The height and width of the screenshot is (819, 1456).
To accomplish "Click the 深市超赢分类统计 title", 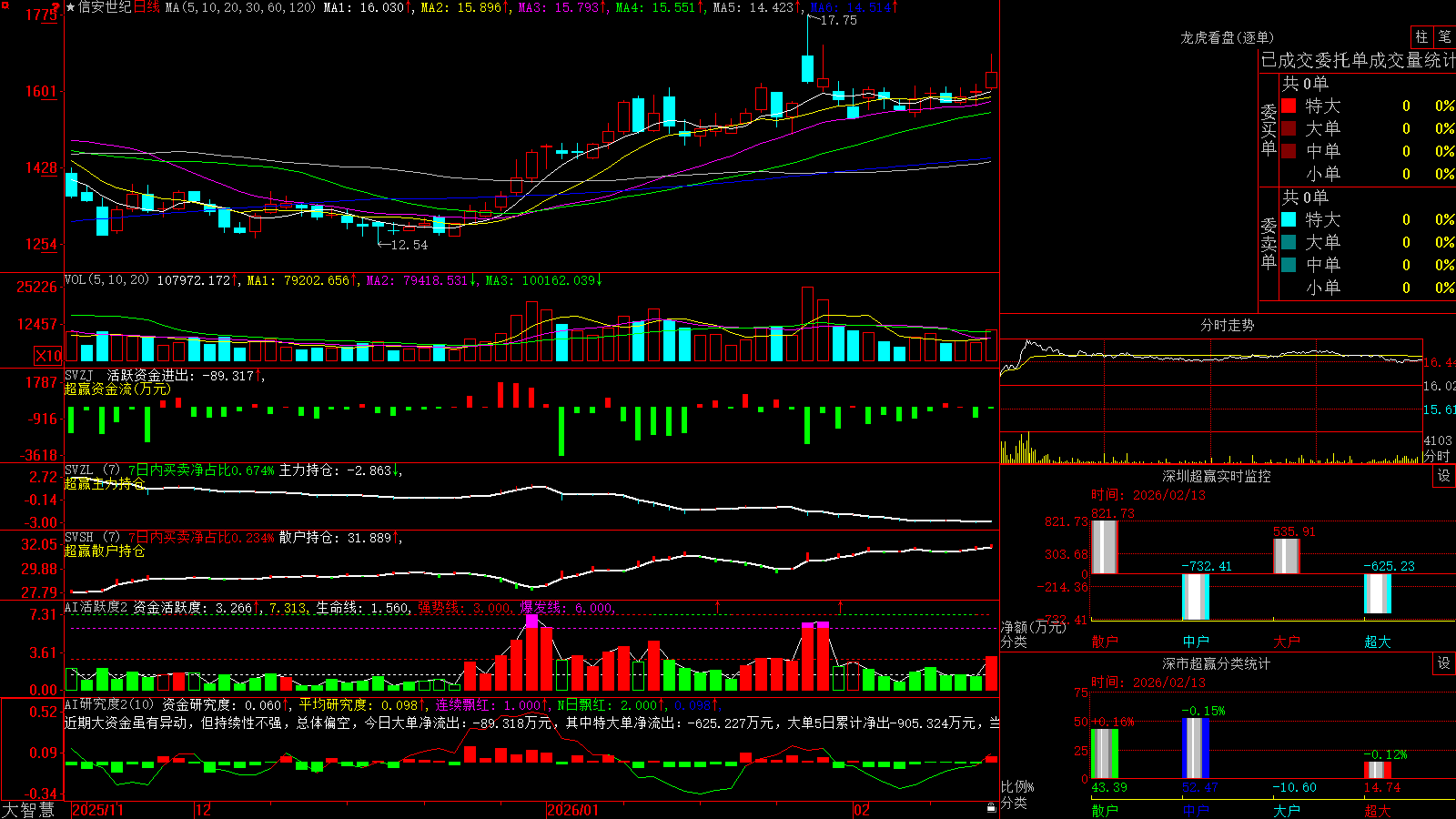I will click(1217, 663).
